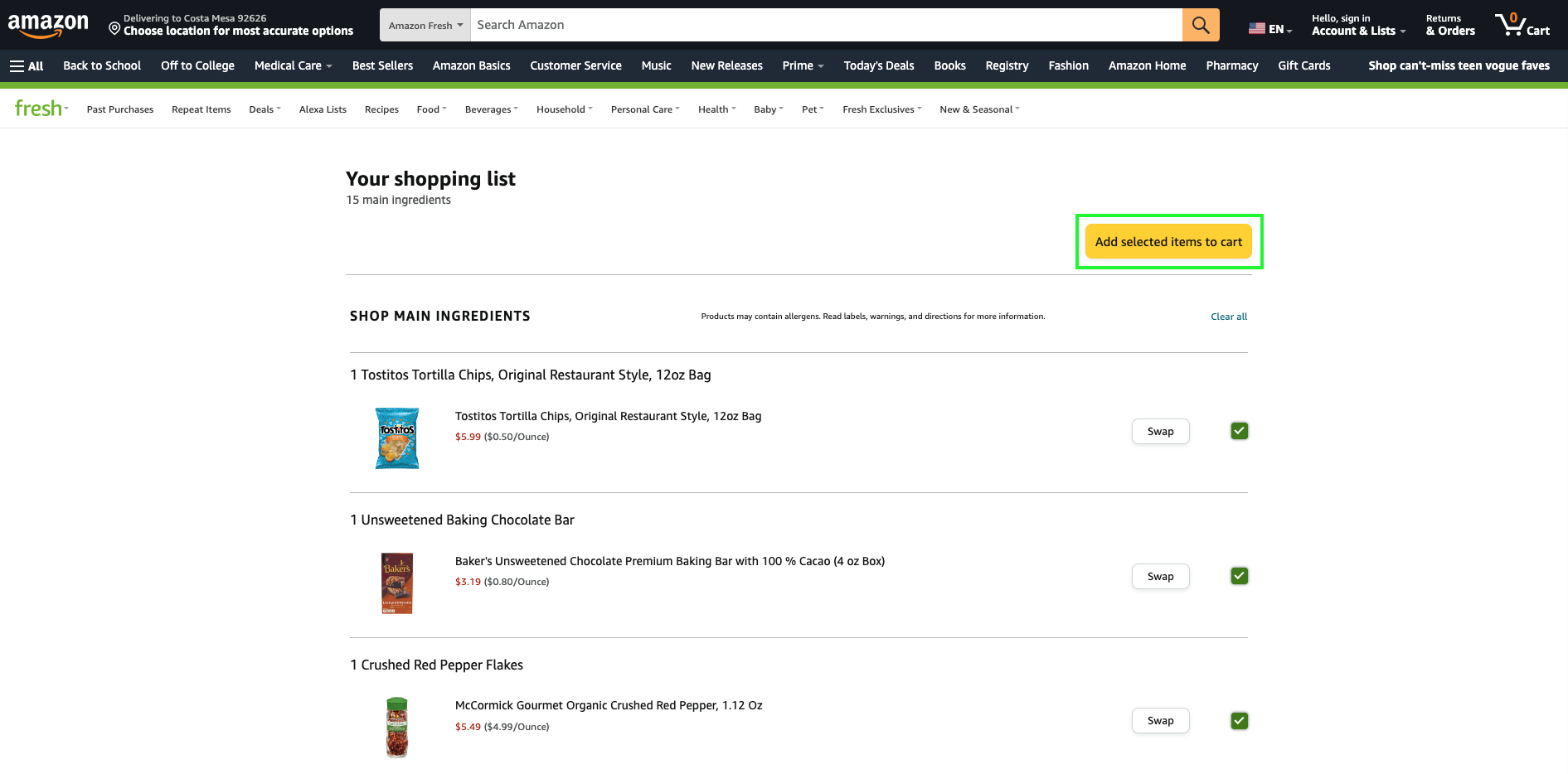Image resolution: width=1568 pixels, height=774 pixels.
Task: Open the Books section
Action: click(949, 66)
